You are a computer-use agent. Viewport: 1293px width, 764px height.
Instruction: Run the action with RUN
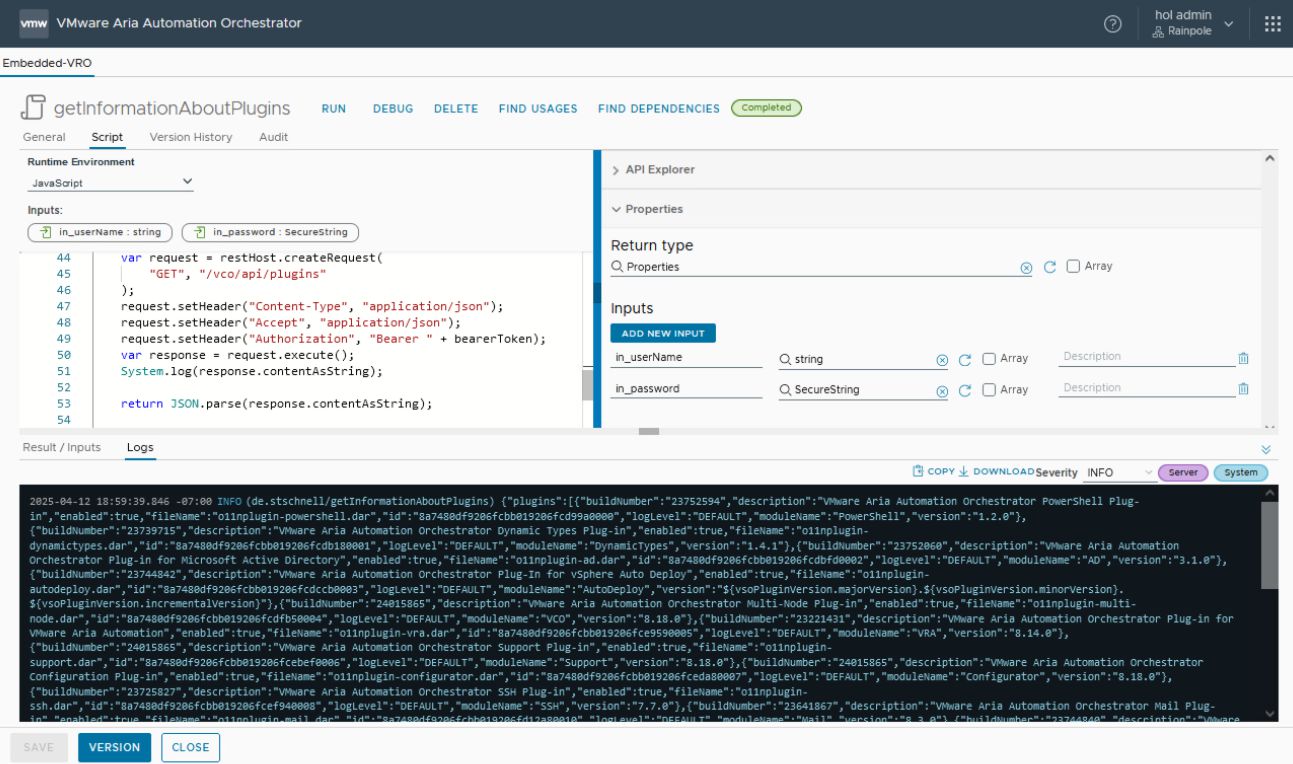tap(334, 108)
